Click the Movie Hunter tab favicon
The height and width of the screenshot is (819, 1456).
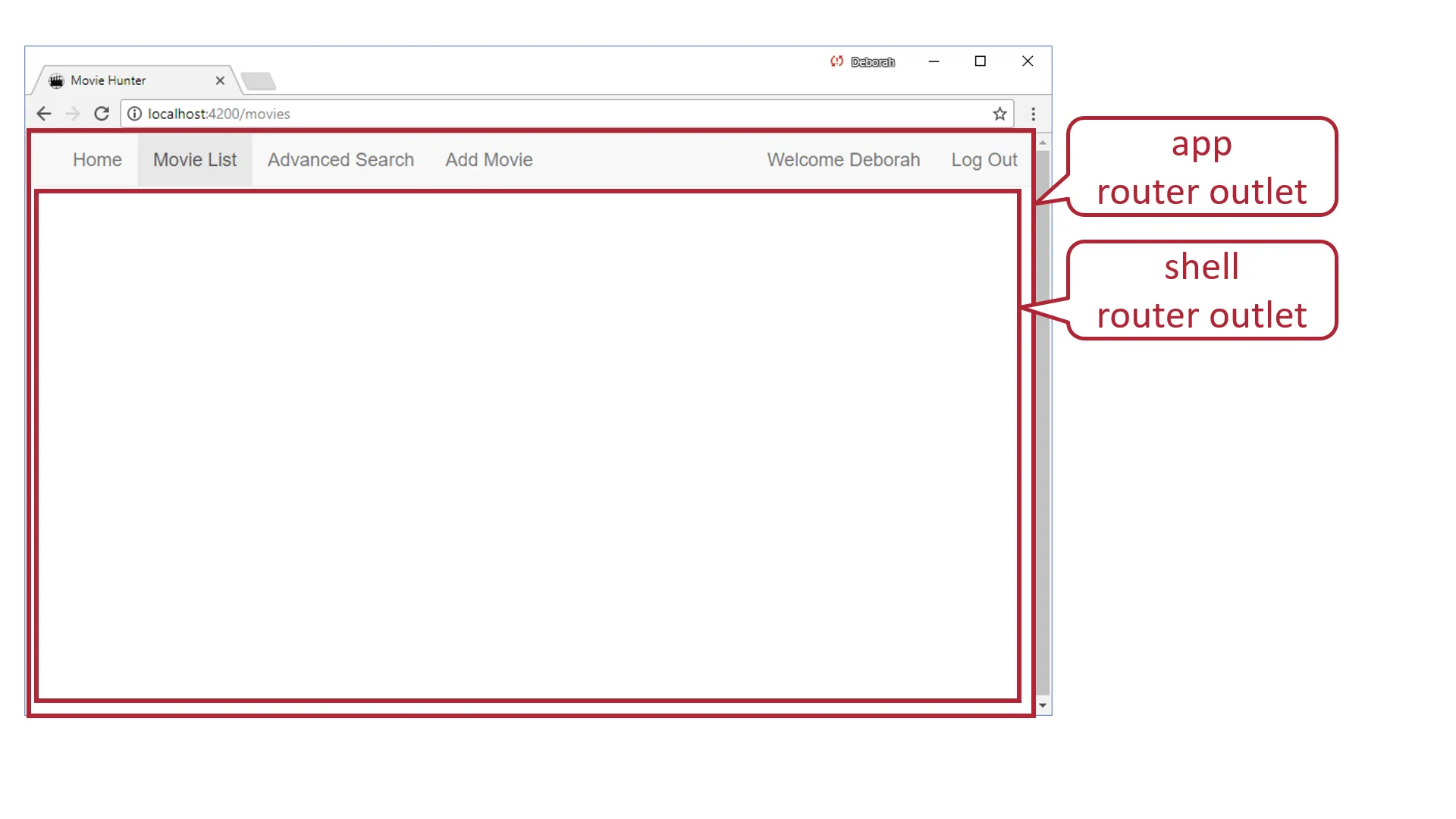coord(56,80)
